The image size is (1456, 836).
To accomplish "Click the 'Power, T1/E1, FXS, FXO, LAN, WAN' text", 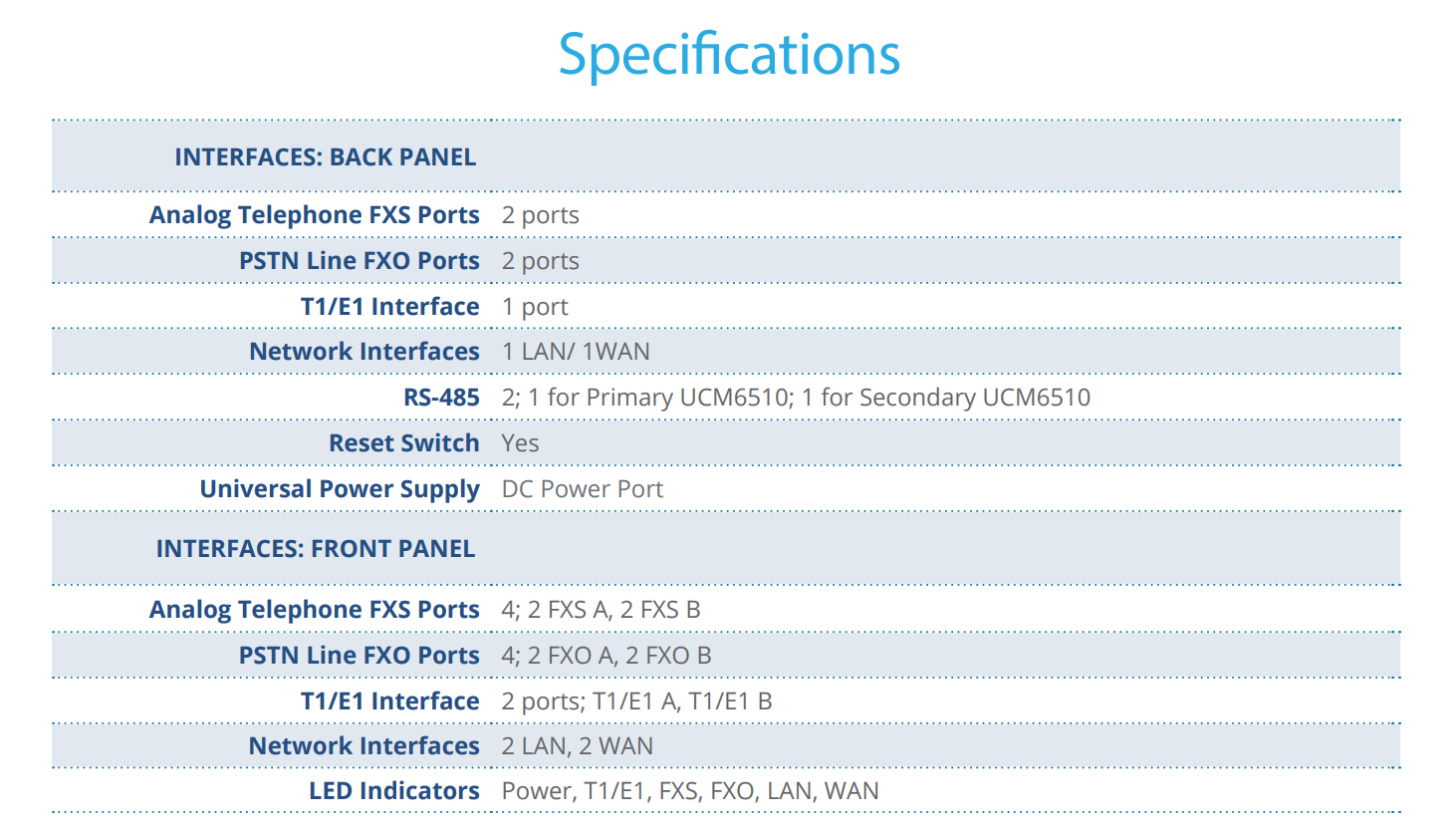I will [690, 791].
